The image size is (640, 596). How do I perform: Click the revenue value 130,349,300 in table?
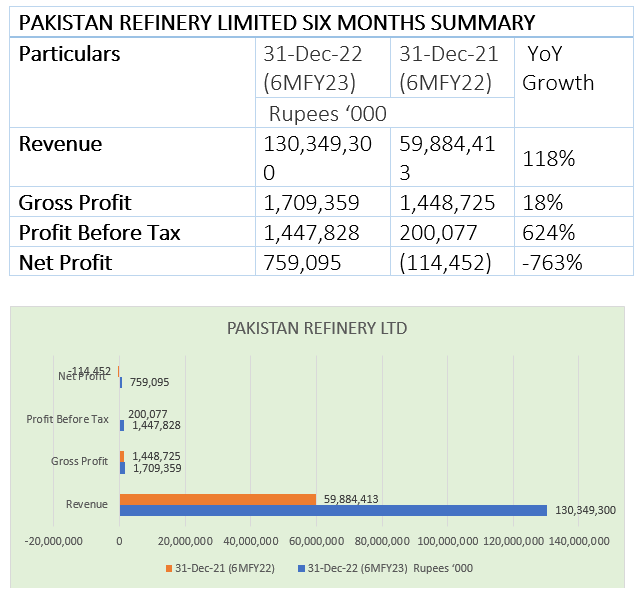tap(318, 158)
